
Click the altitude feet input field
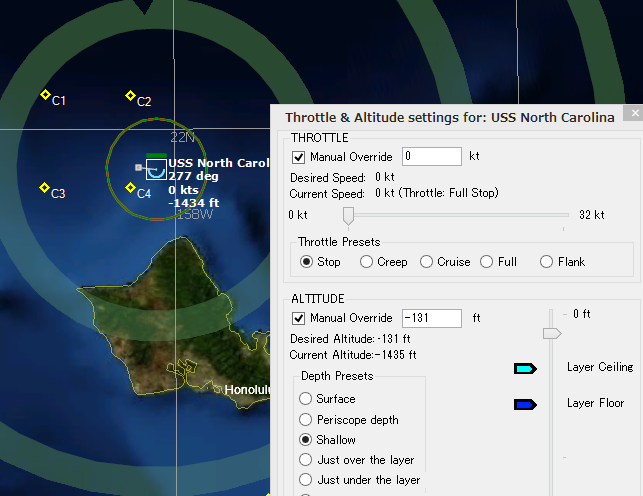coord(432,319)
